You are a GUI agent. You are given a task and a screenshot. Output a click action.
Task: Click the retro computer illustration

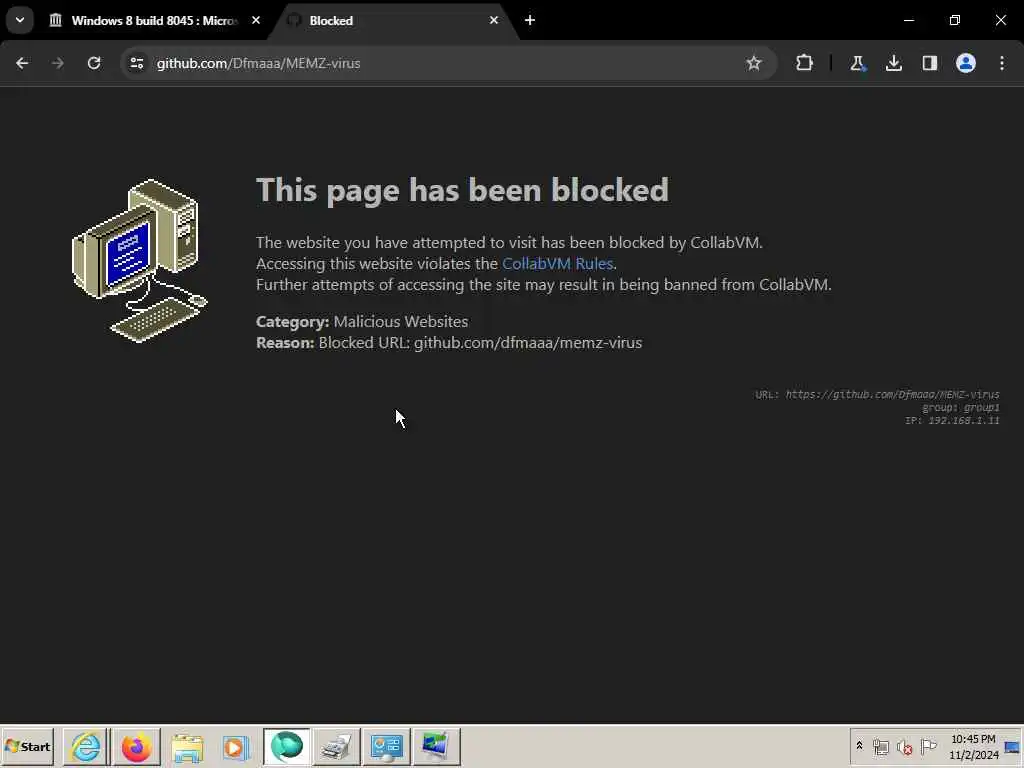coord(139,261)
